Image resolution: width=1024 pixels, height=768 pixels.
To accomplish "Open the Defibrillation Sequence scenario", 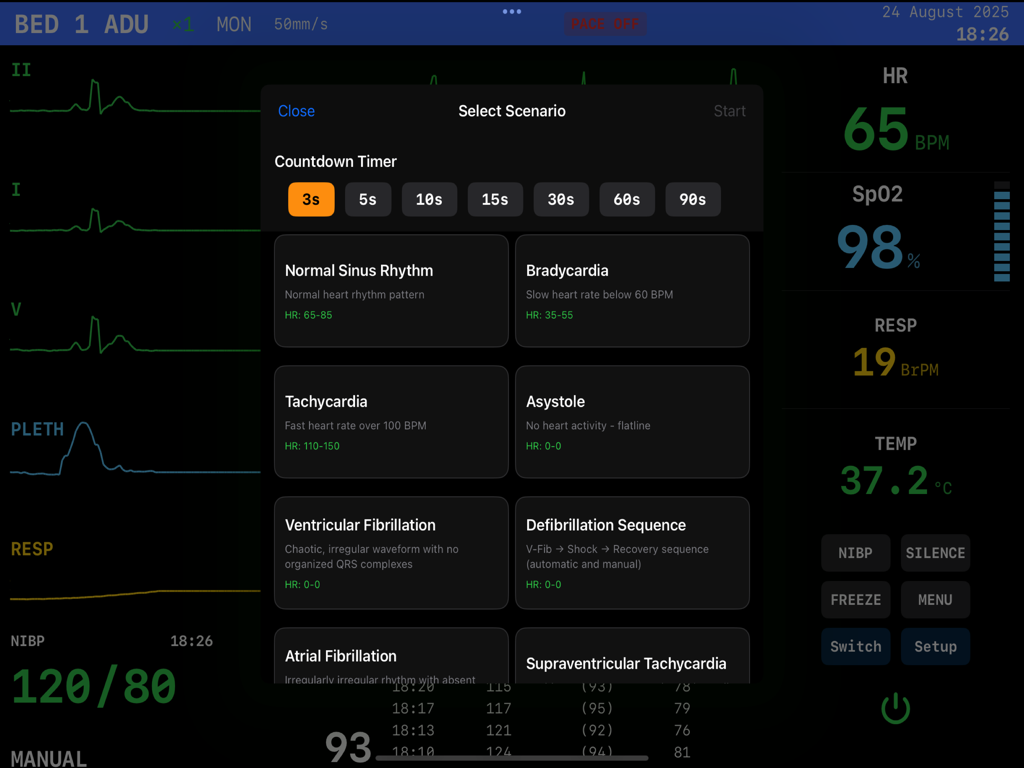I will pos(632,553).
